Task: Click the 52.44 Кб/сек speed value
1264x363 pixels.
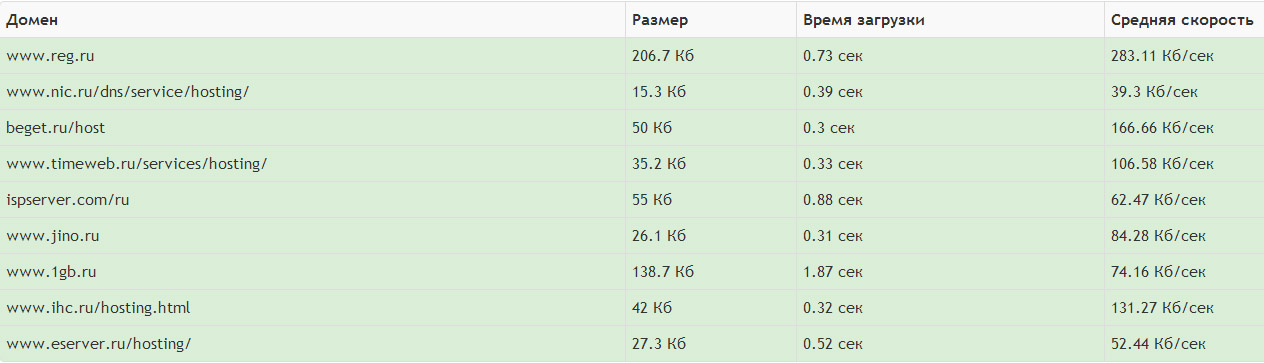Action: click(x=1158, y=344)
